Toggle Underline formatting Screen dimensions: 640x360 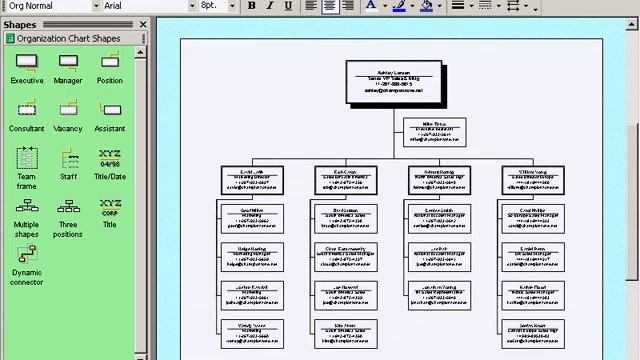288,6
